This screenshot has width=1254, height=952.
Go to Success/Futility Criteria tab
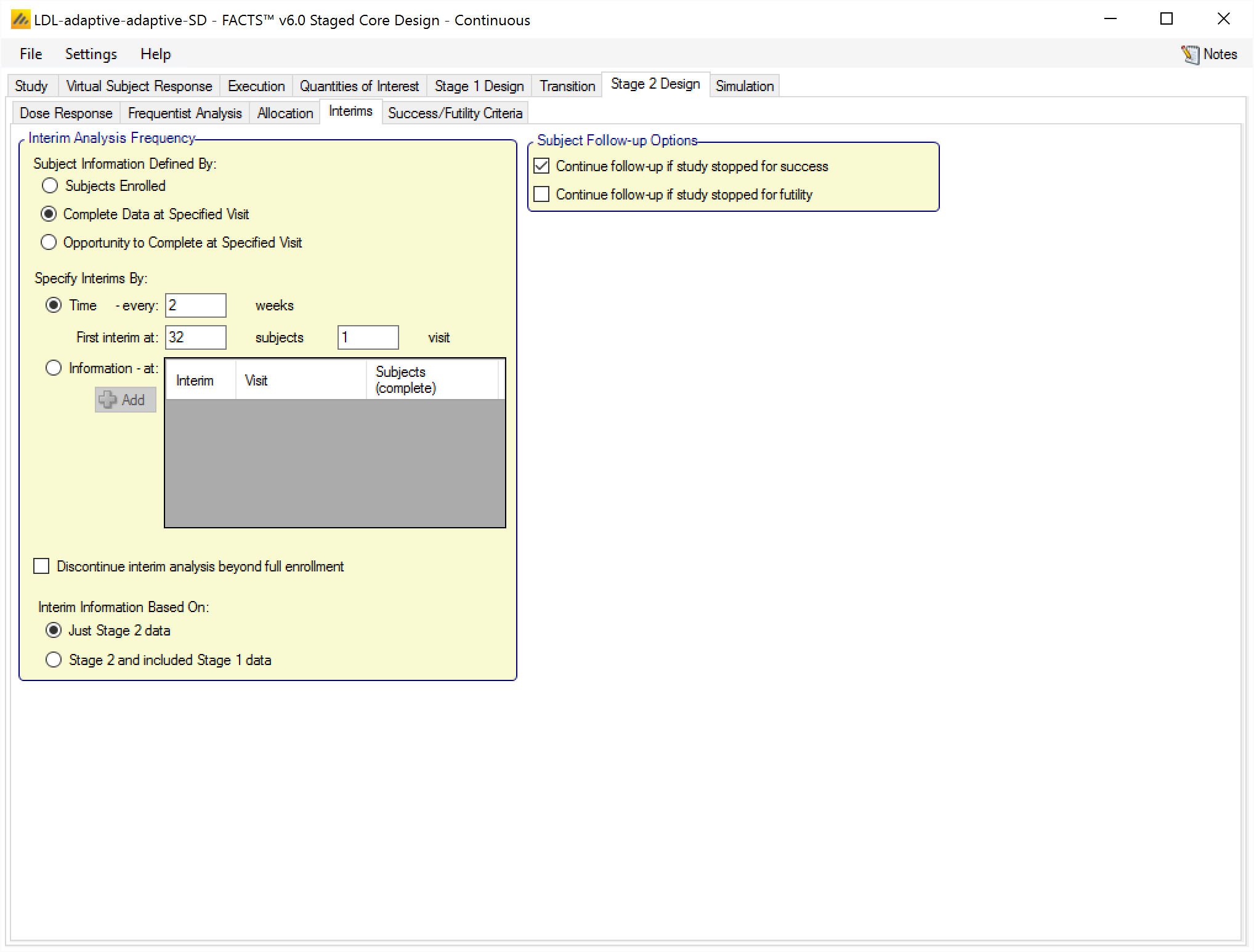[455, 113]
